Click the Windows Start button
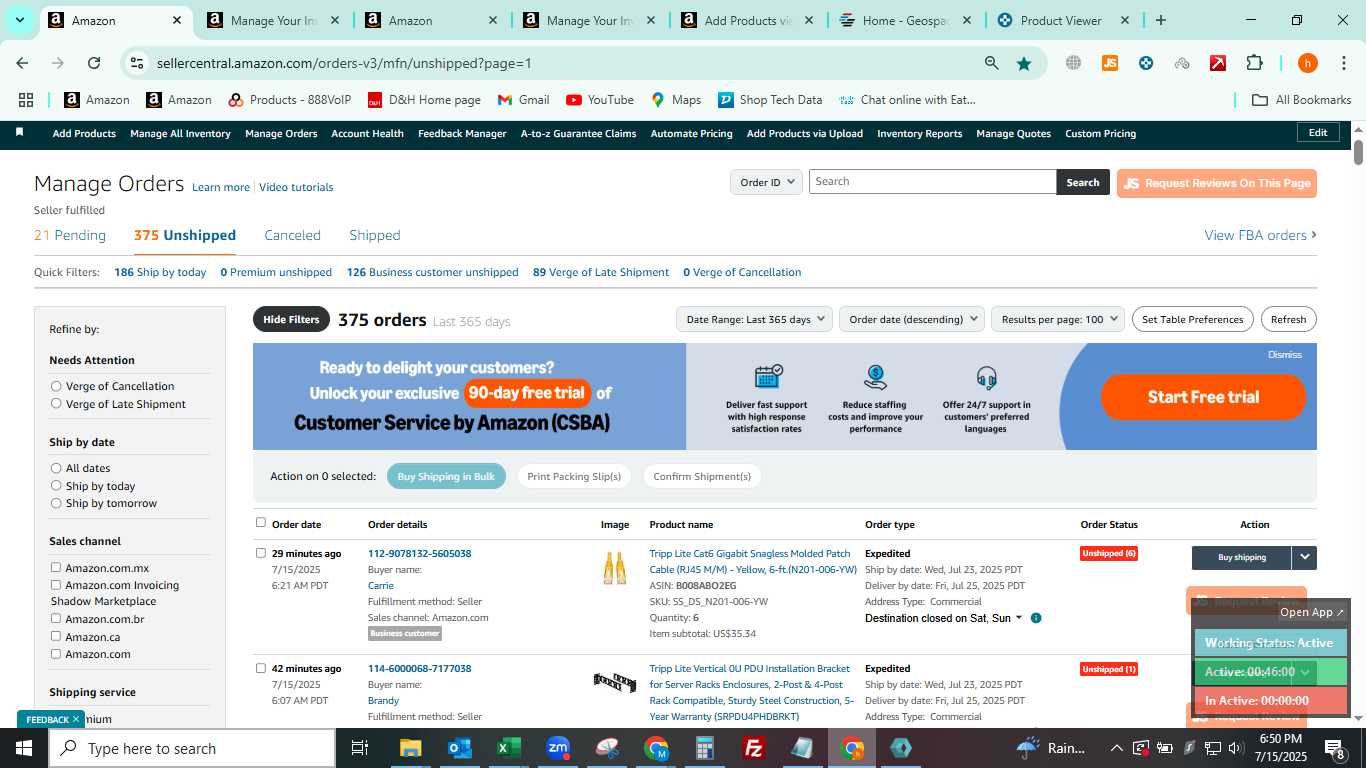 click(23, 748)
